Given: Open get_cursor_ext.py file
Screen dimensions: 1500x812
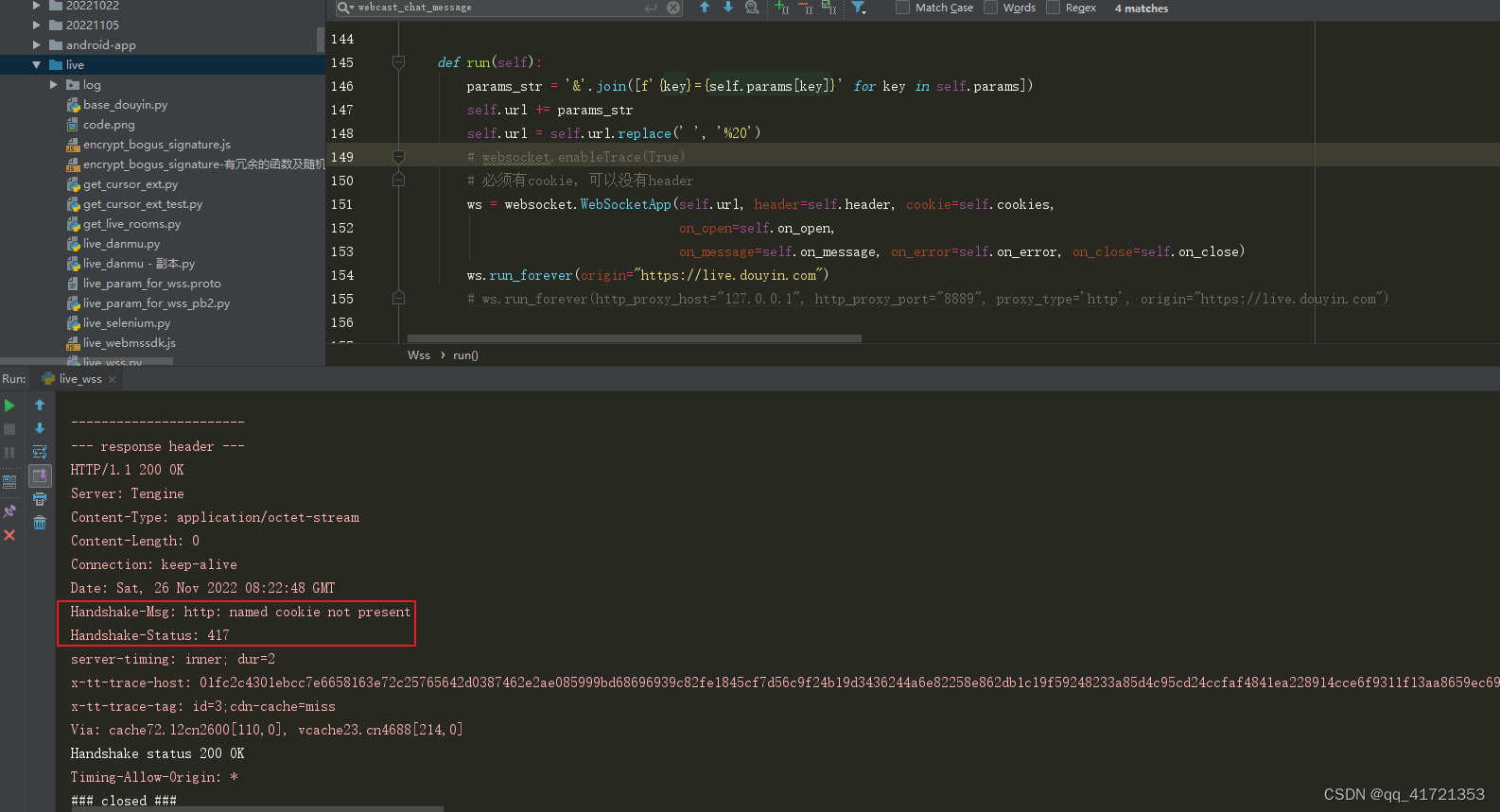Looking at the screenshot, I should click(130, 183).
